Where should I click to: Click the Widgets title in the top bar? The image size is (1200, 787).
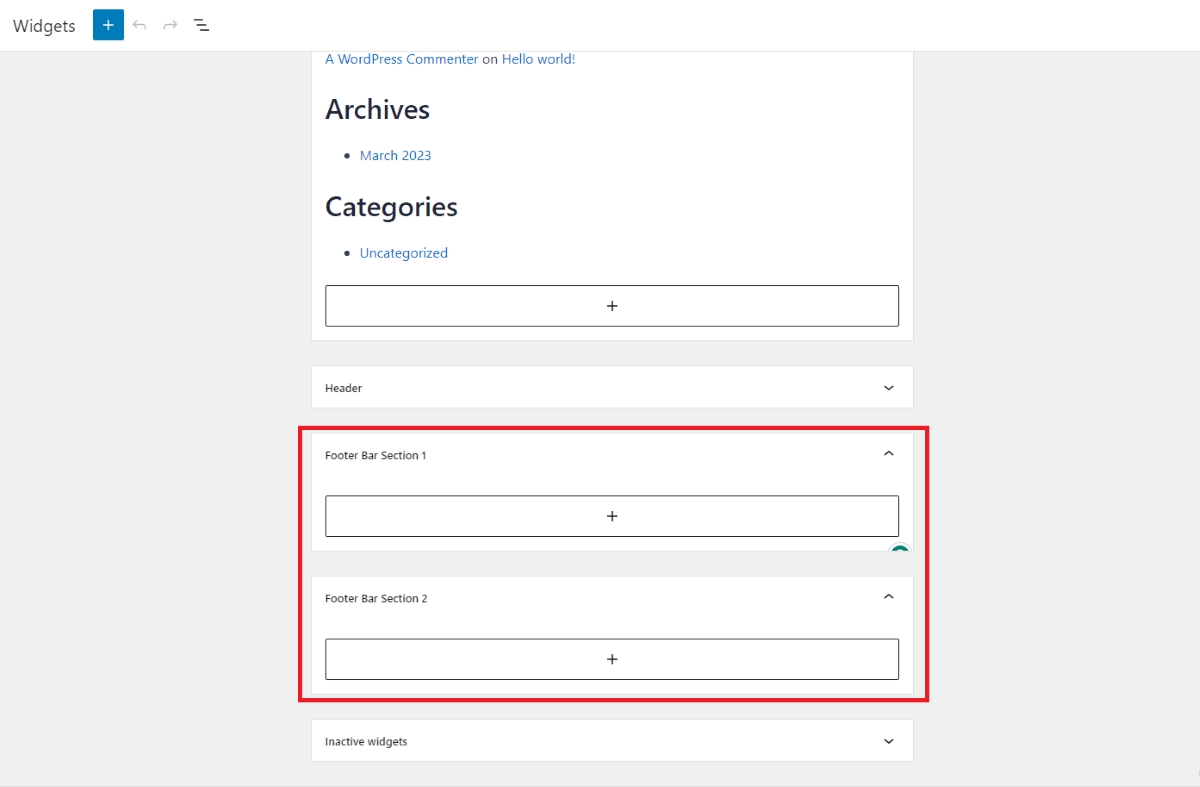pos(43,25)
